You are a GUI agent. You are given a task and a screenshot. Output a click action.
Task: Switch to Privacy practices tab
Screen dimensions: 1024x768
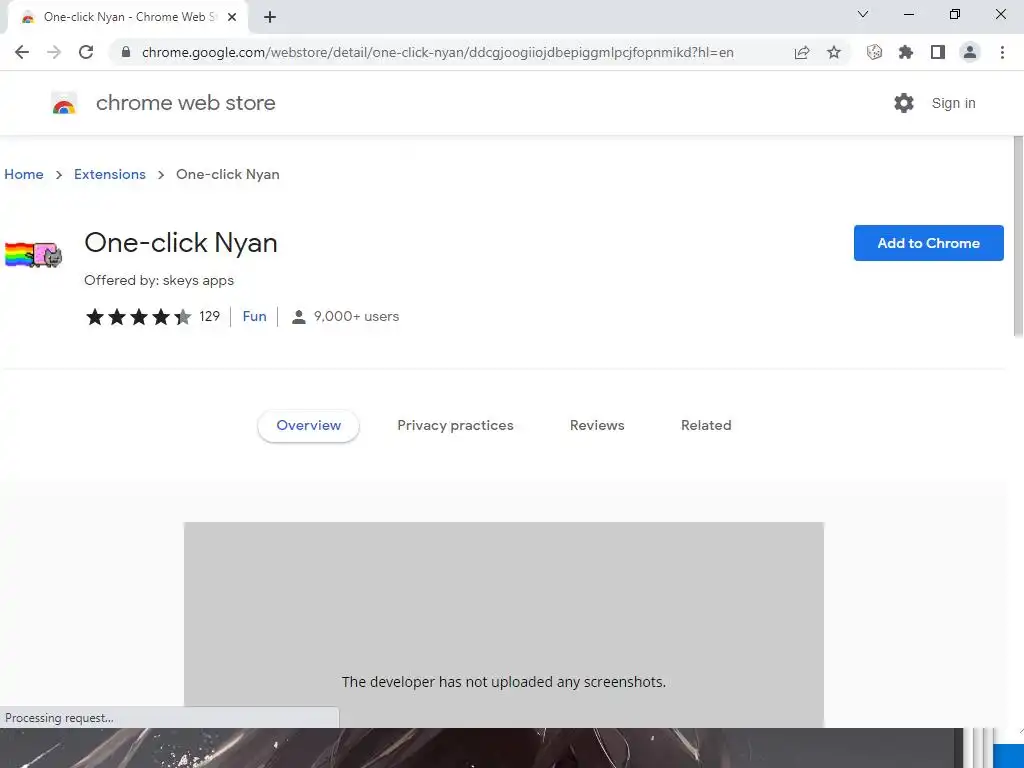pos(455,425)
